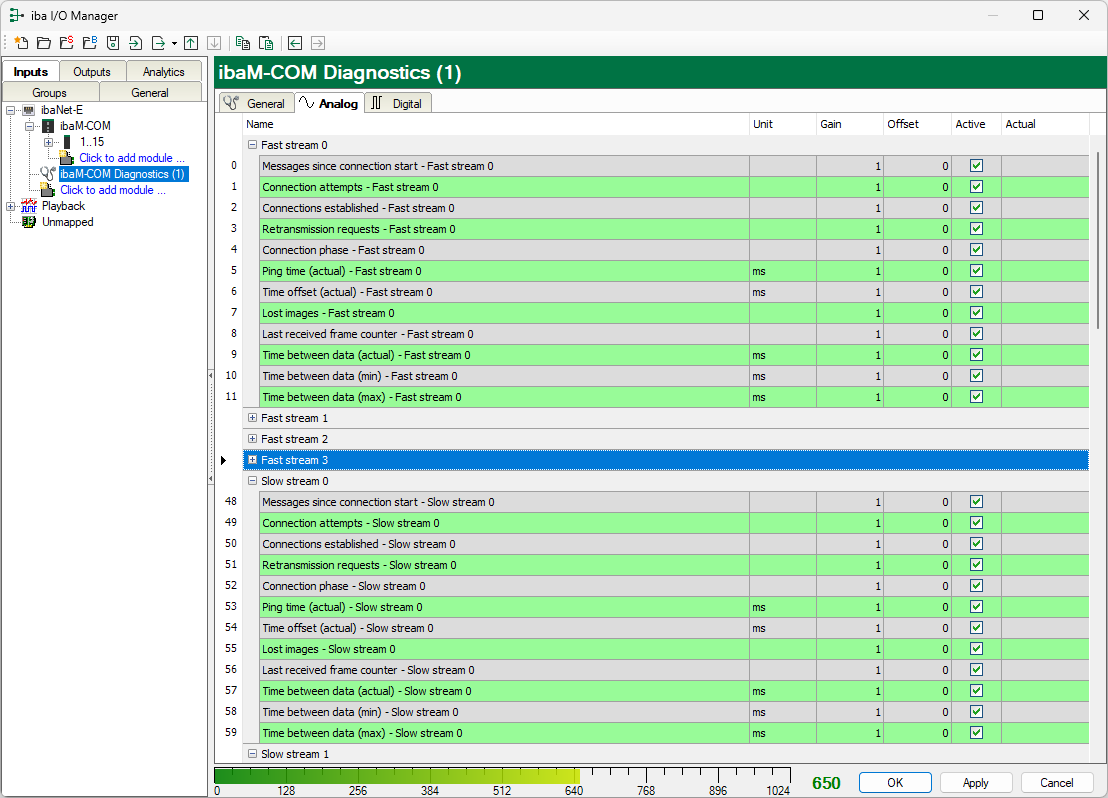Image resolution: width=1108 pixels, height=798 pixels.
Task: Click the Save floppy disk toolbar icon
Action: (113, 43)
